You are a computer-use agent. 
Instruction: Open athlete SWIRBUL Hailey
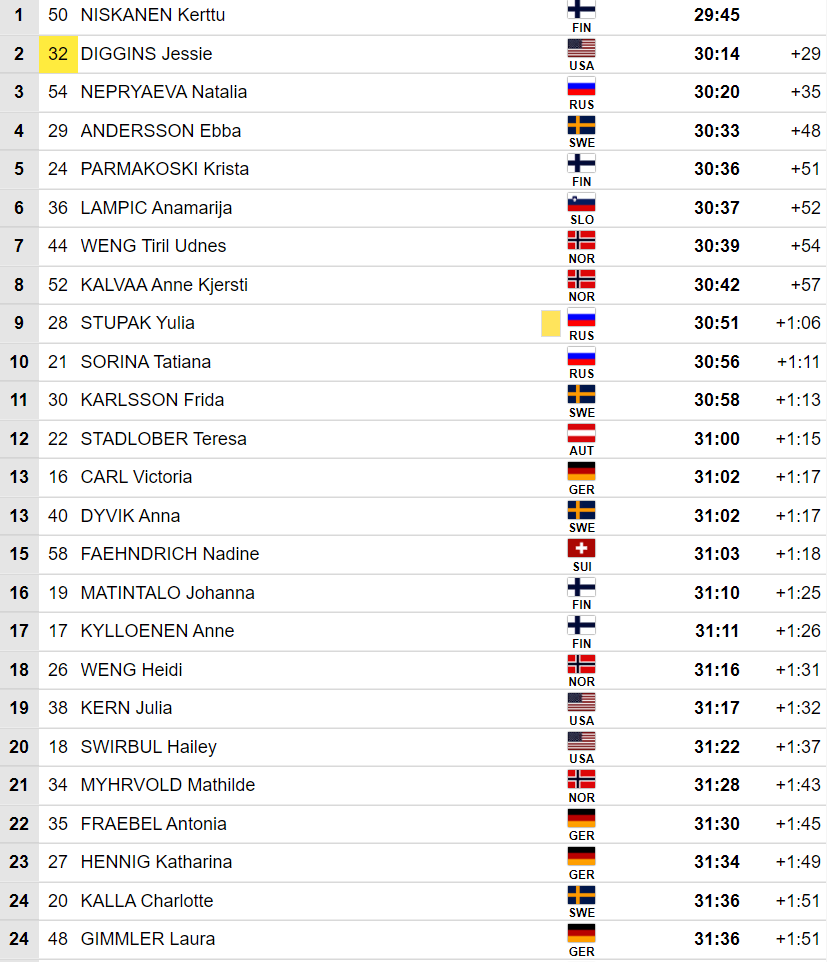148,747
